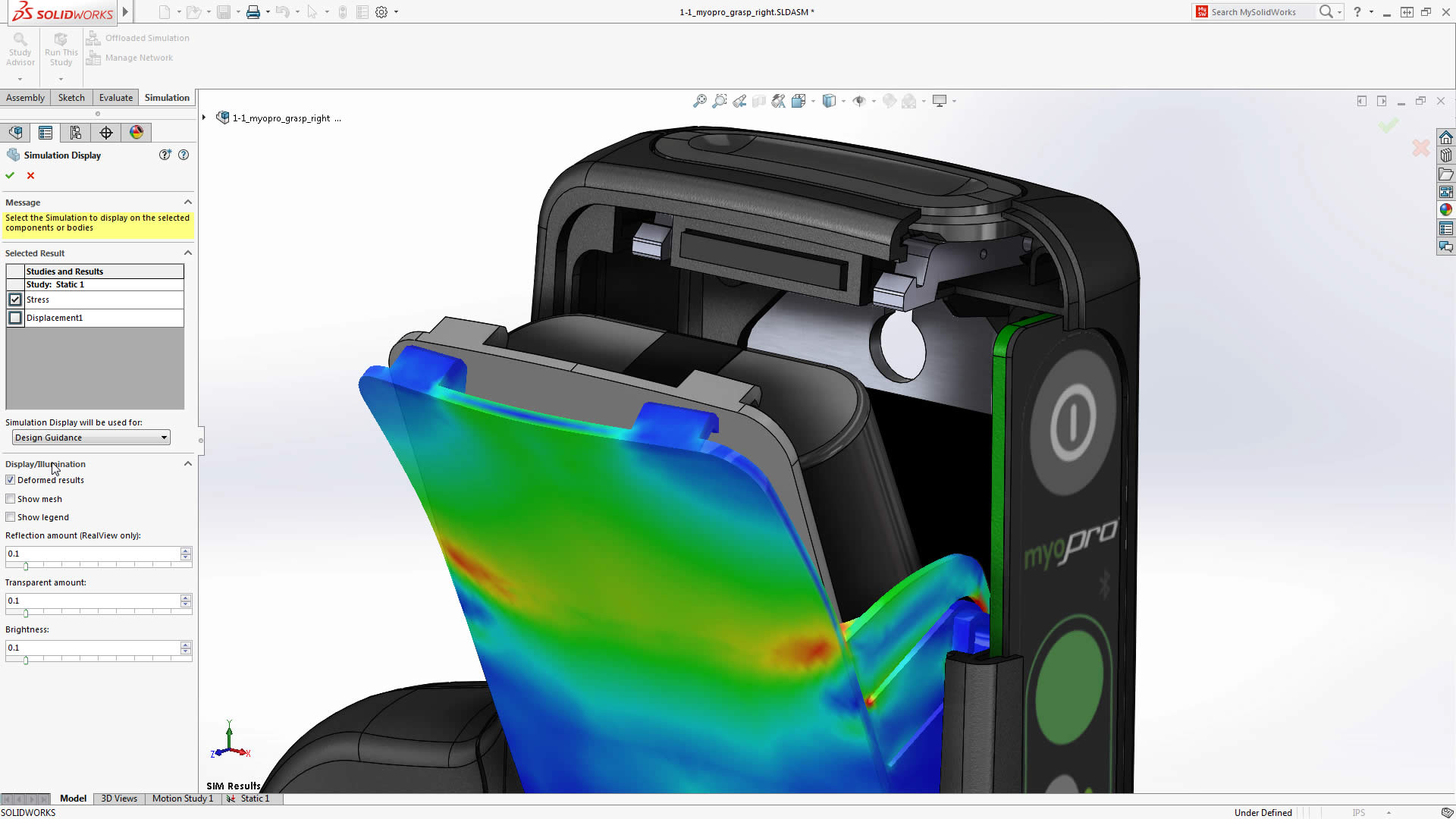The height and width of the screenshot is (819, 1456).
Task: Check the Show mesh option
Action: pyautogui.click(x=10, y=498)
